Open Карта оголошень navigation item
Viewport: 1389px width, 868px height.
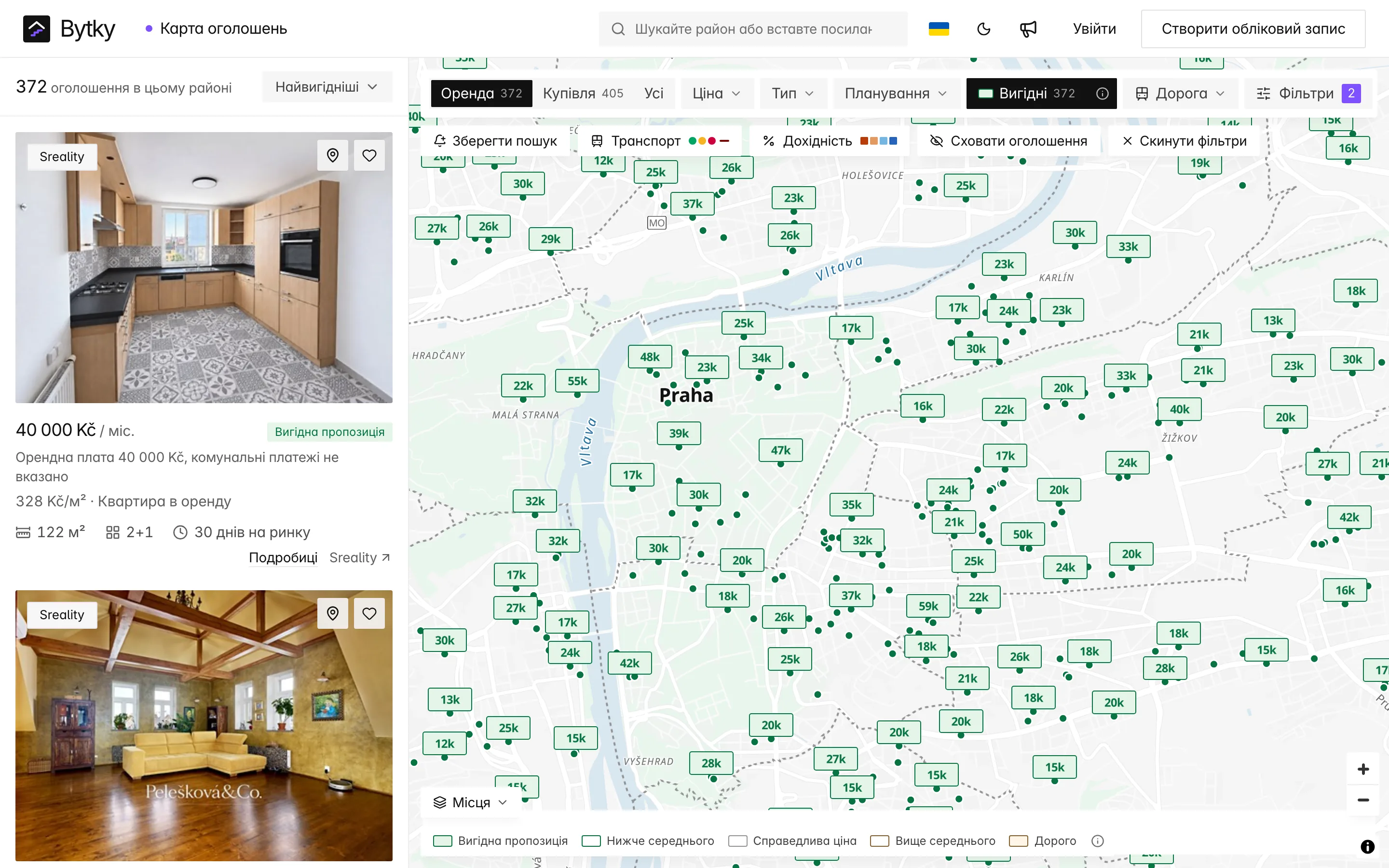[x=217, y=29]
